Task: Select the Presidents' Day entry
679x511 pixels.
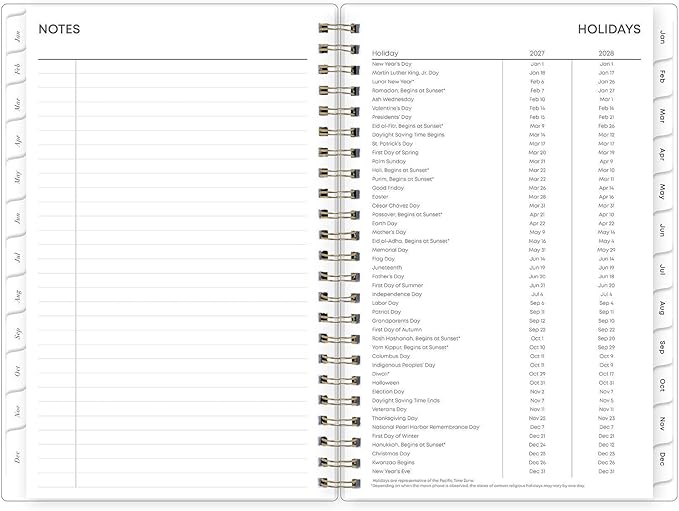Action: [391, 117]
